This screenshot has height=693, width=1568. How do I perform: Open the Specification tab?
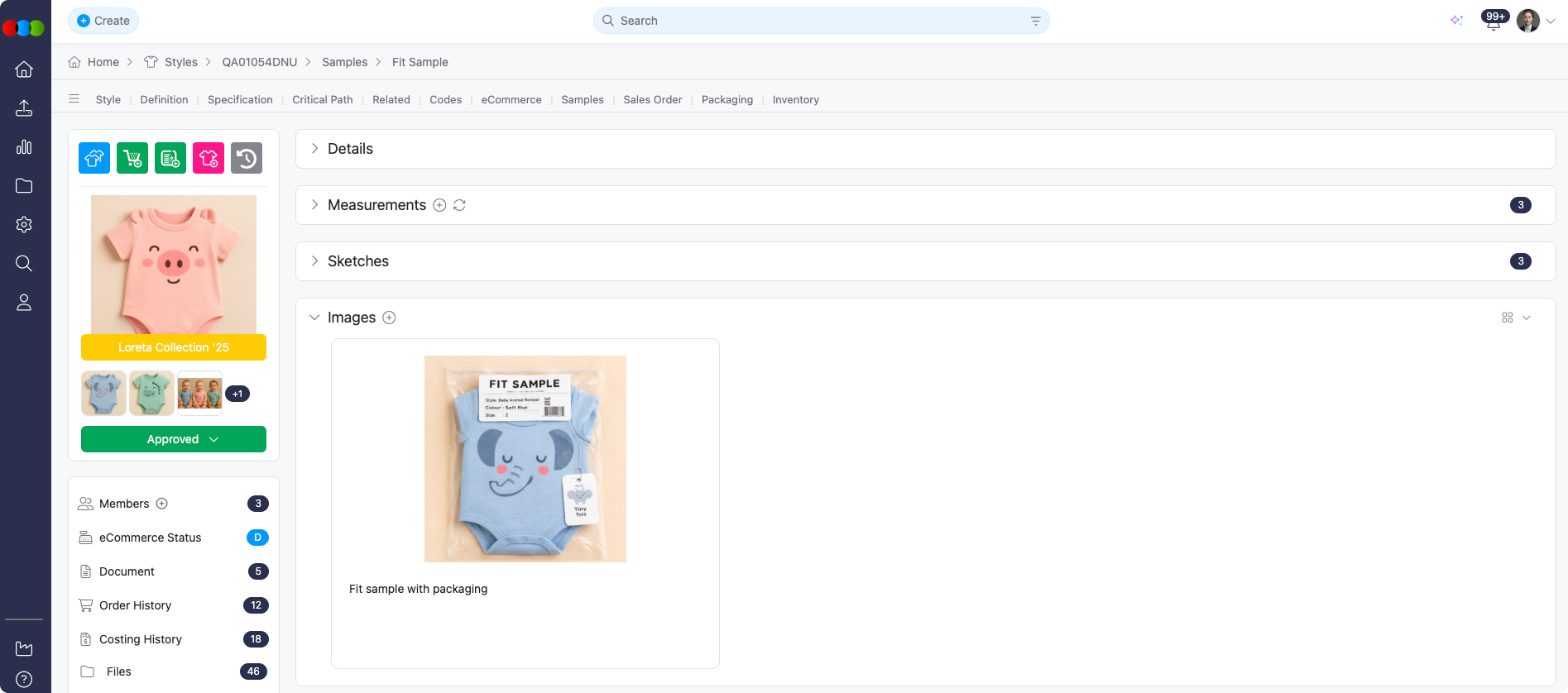pos(240,99)
